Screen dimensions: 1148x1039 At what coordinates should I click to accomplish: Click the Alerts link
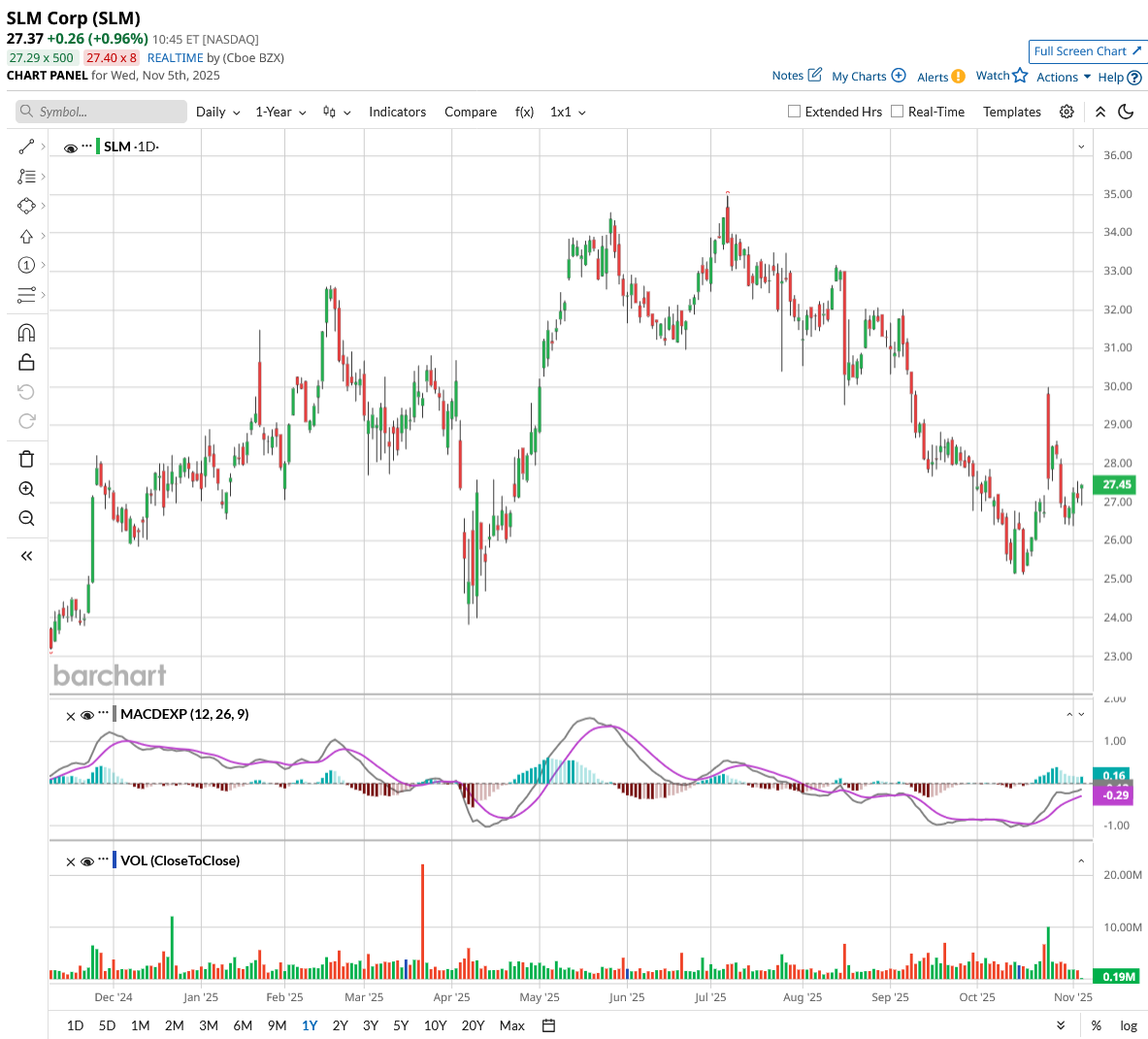tap(933, 77)
